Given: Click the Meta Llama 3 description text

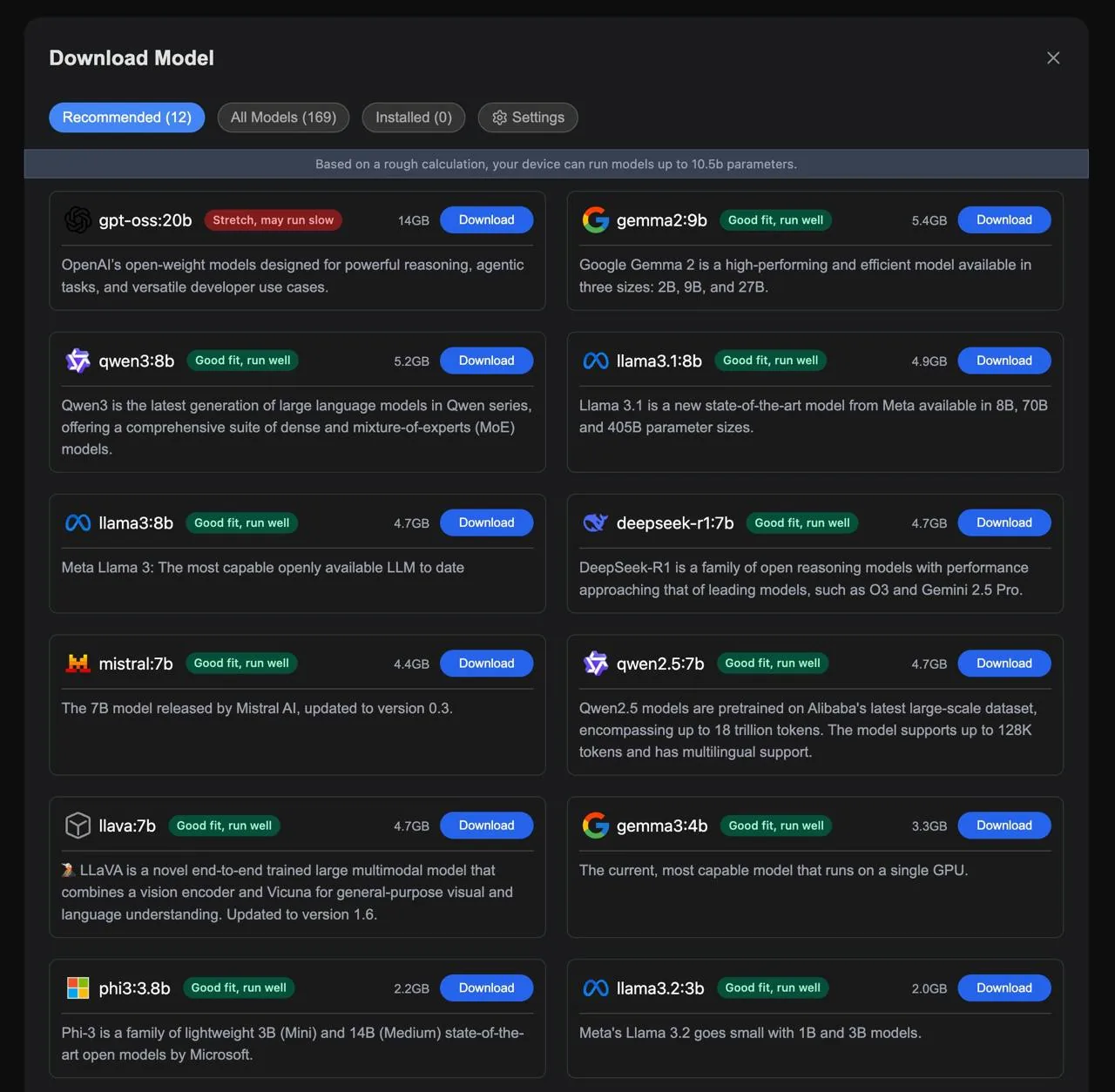Looking at the screenshot, I should (263, 568).
